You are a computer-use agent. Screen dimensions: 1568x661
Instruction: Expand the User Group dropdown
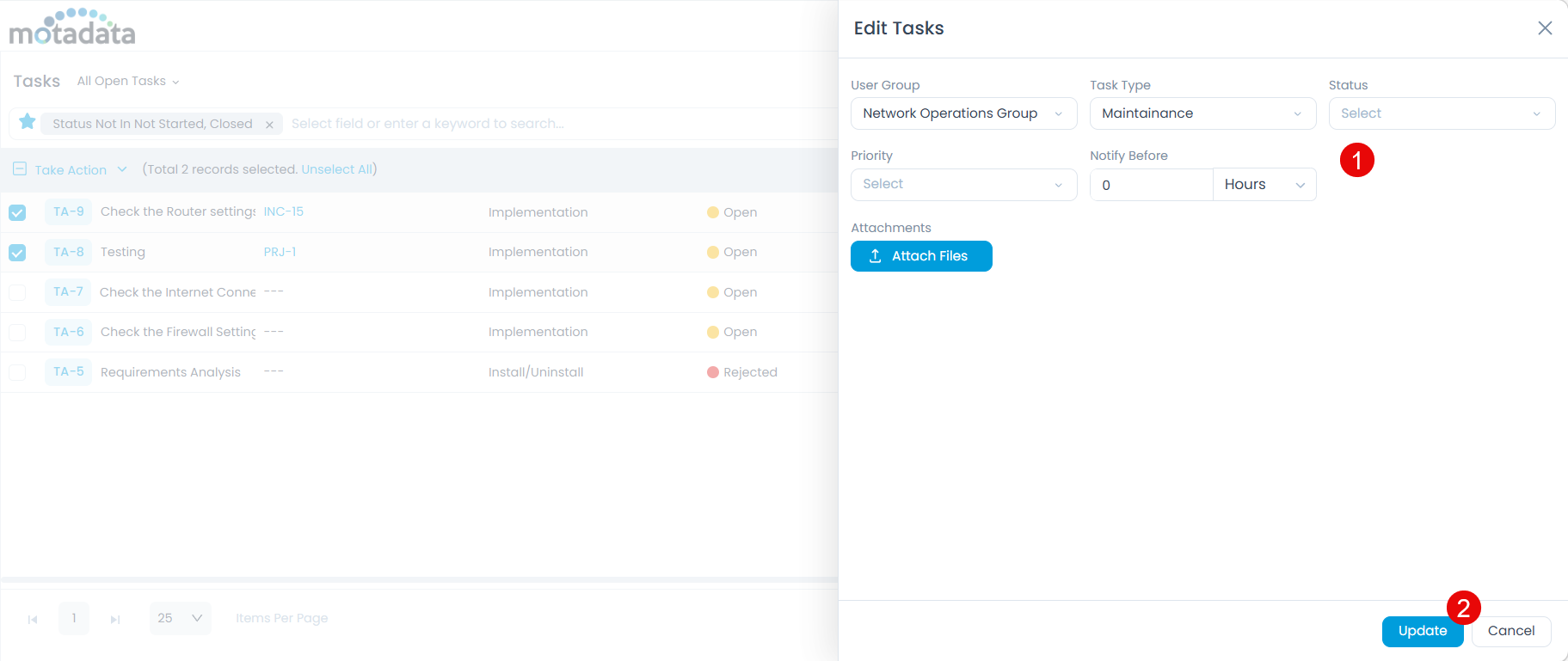[962, 113]
